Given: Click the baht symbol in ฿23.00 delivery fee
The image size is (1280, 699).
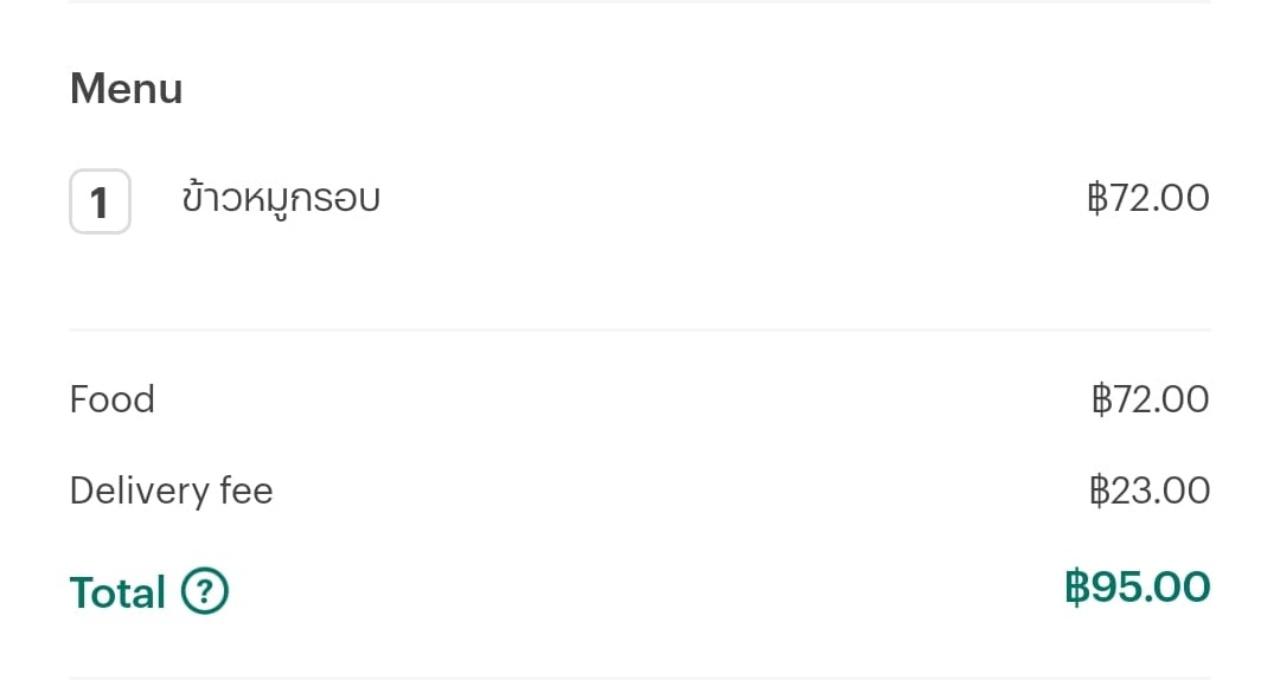Looking at the screenshot, I should point(1099,491).
